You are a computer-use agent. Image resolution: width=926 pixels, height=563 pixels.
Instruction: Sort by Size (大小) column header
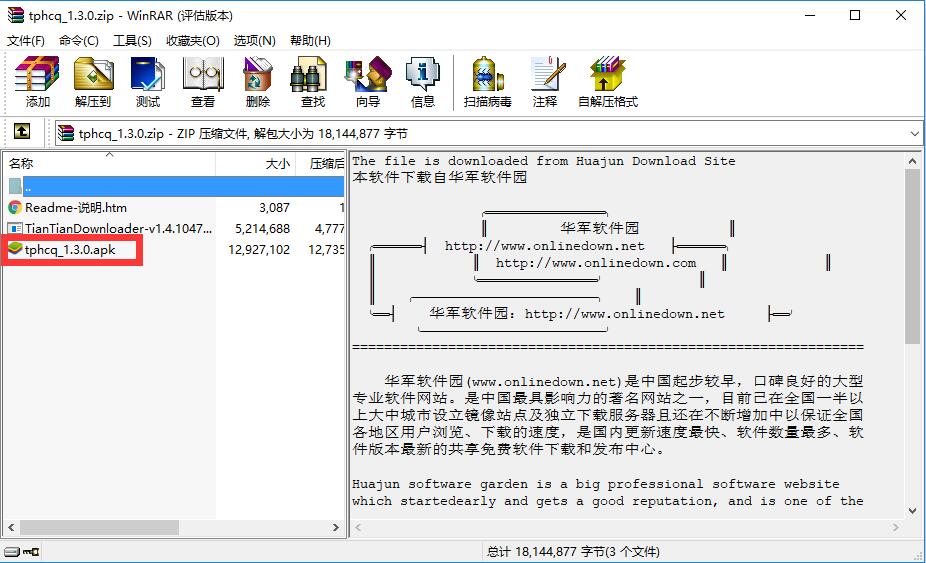coord(255,164)
